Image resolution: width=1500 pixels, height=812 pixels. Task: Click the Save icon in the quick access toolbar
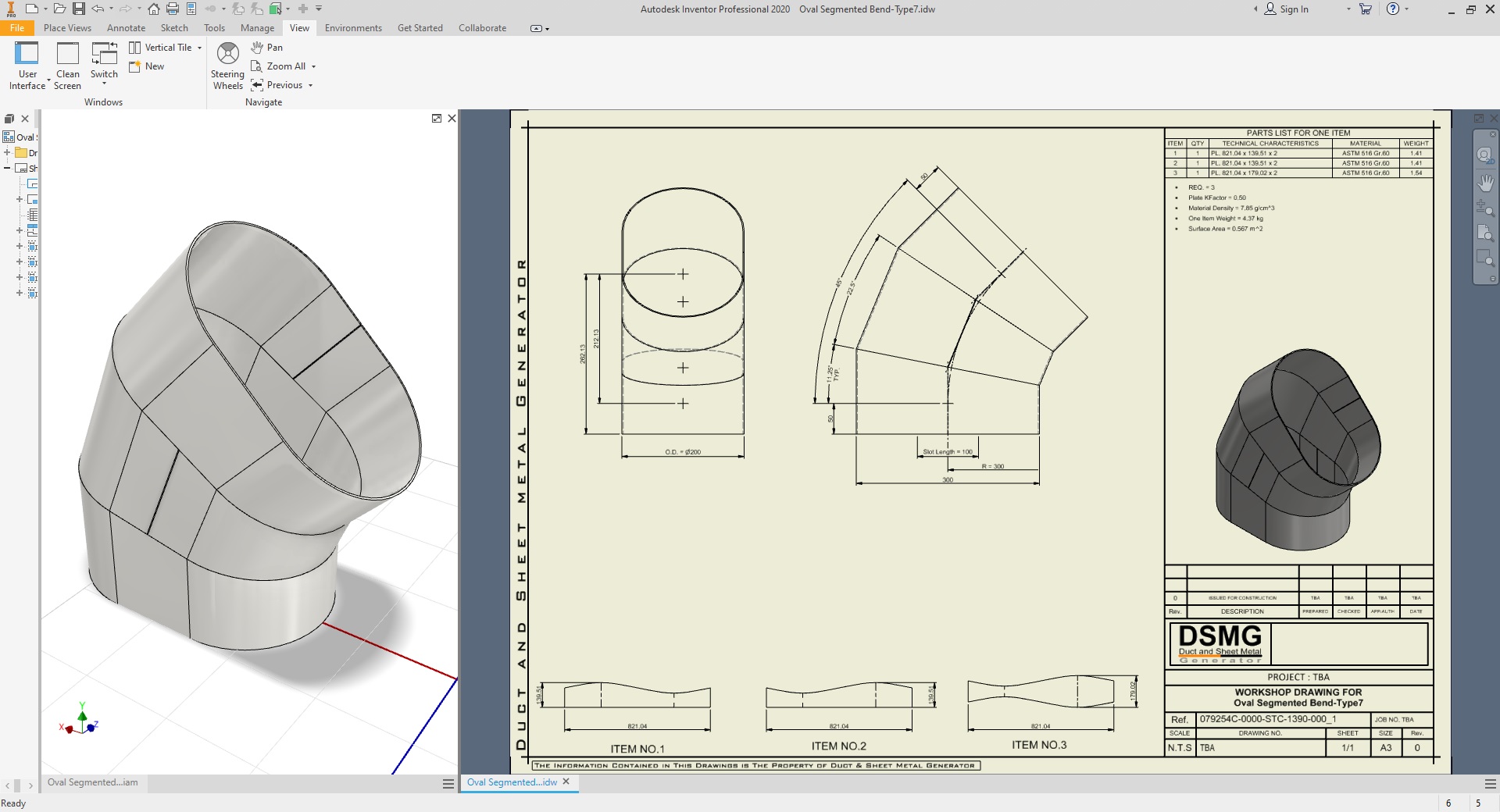pyautogui.click(x=79, y=9)
